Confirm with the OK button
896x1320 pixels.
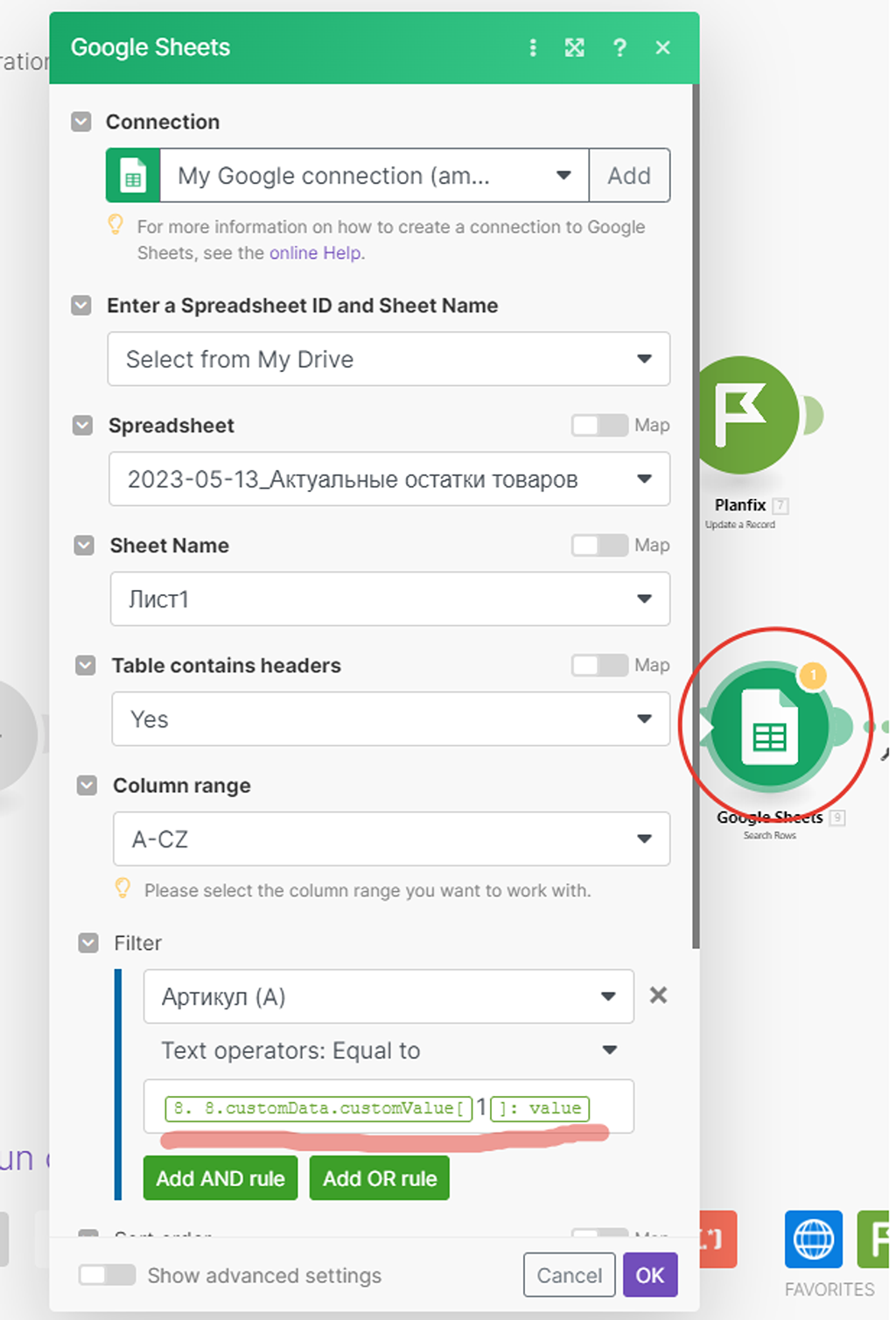[x=650, y=1275]
